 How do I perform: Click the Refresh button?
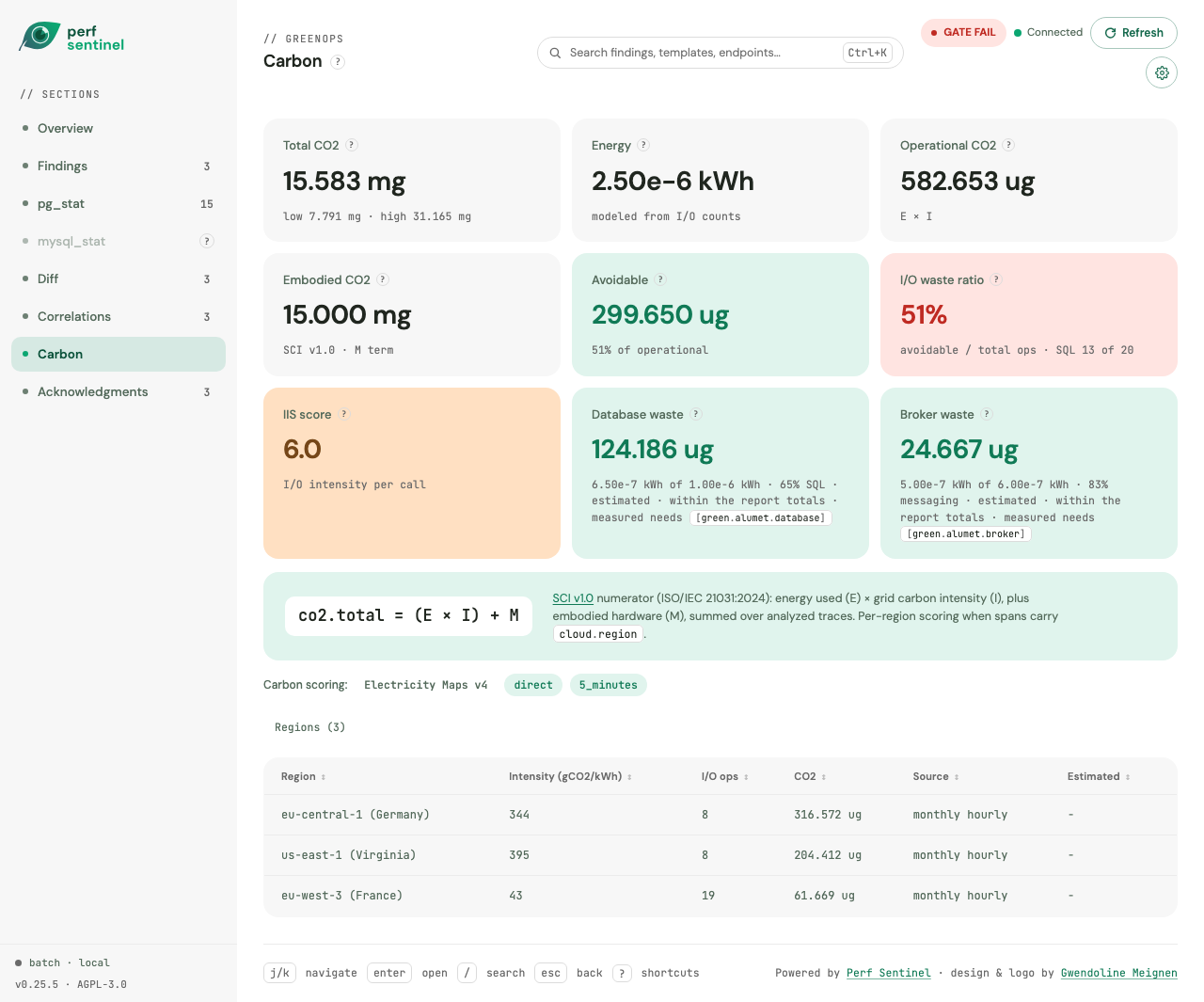[x=1133, y=33]
